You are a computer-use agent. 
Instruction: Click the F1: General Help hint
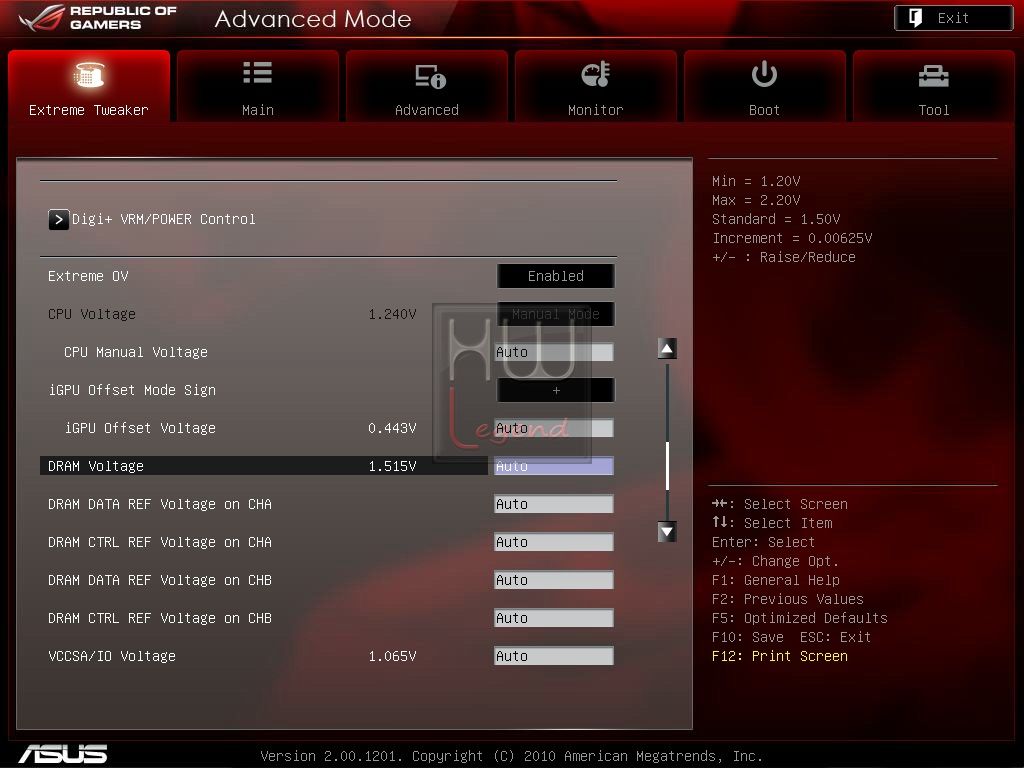(776, 580)
